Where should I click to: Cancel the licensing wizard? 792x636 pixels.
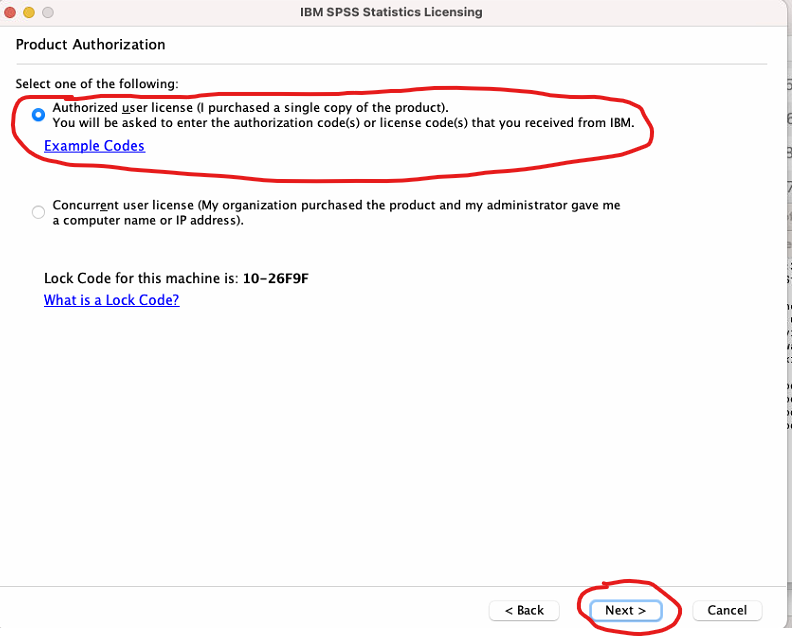pos(727,610)
